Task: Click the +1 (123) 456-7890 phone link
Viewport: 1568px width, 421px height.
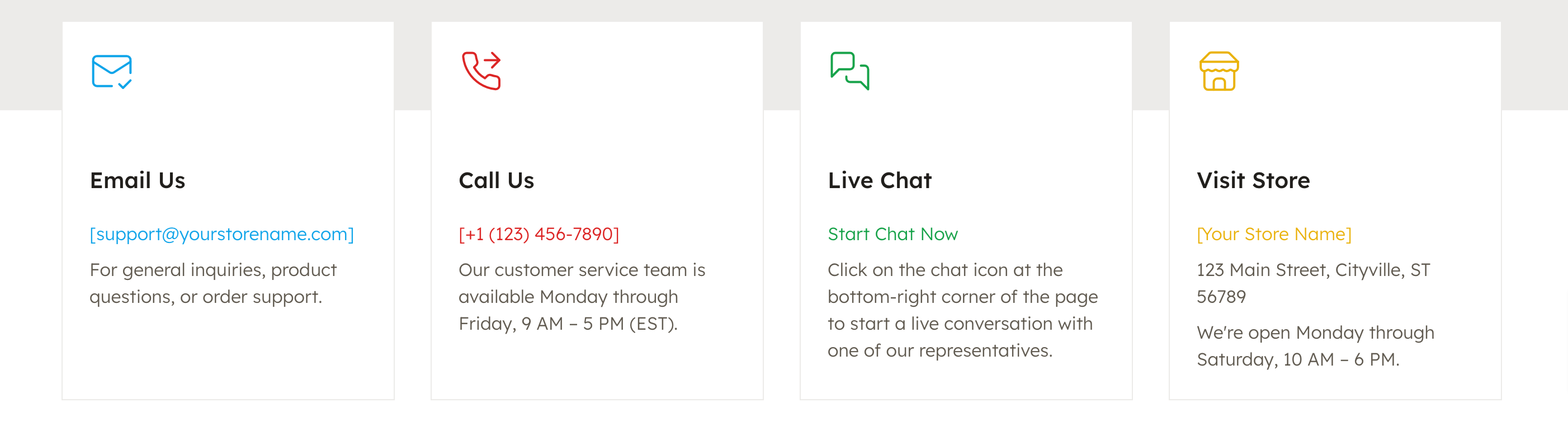Action: coord(539,234)
